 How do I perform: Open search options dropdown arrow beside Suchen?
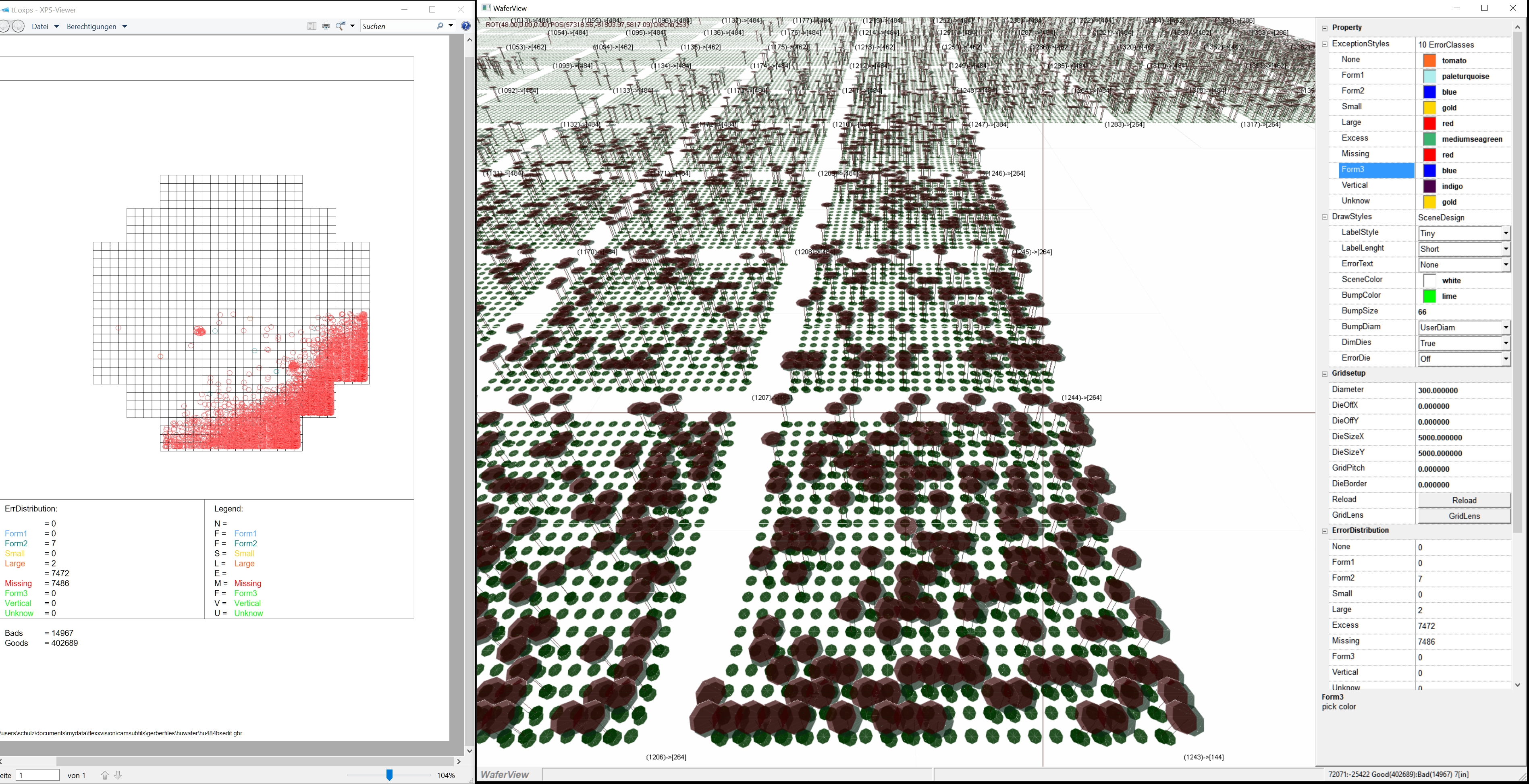click(451, 26)
